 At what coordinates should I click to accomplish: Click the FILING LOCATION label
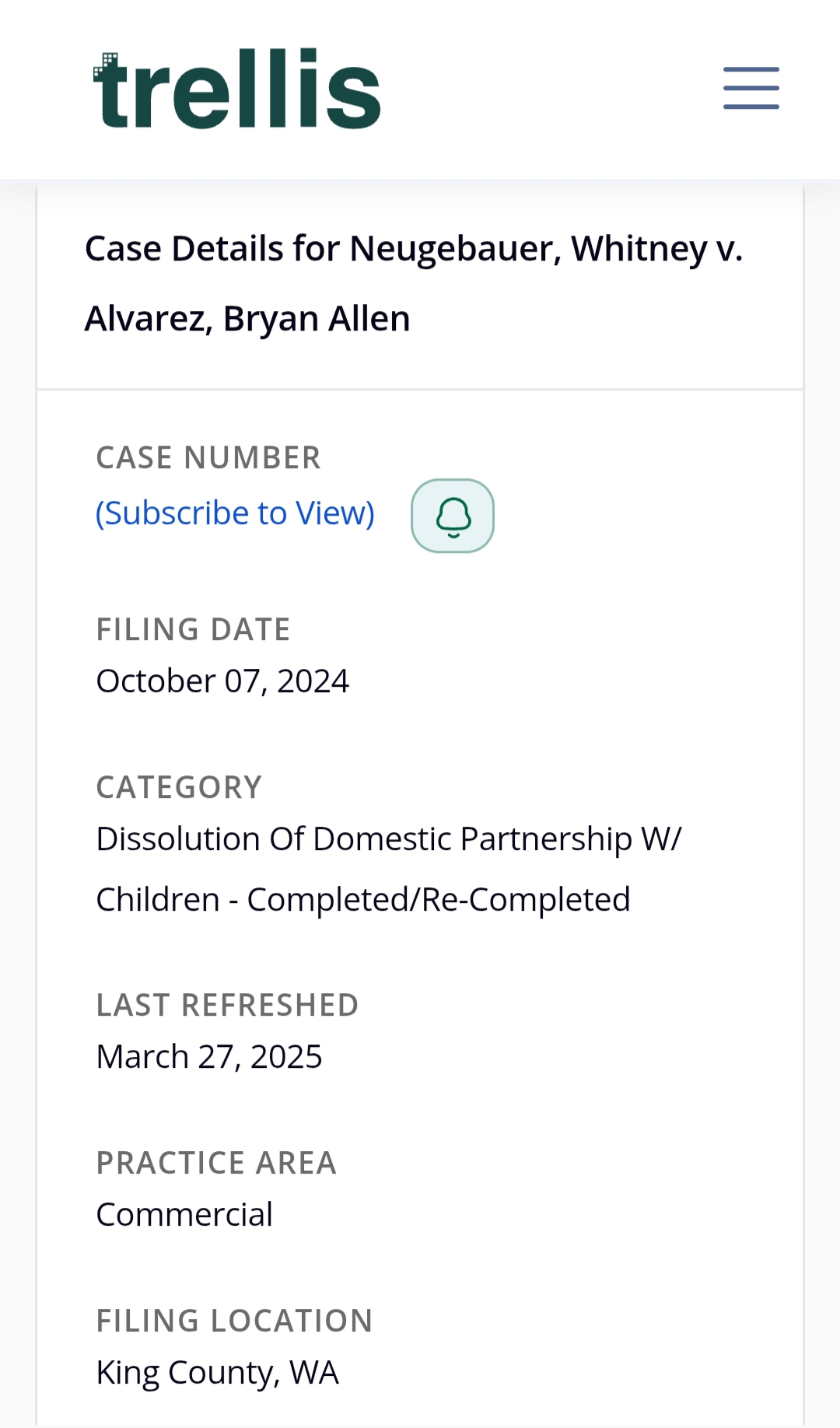click(234, 1321)
